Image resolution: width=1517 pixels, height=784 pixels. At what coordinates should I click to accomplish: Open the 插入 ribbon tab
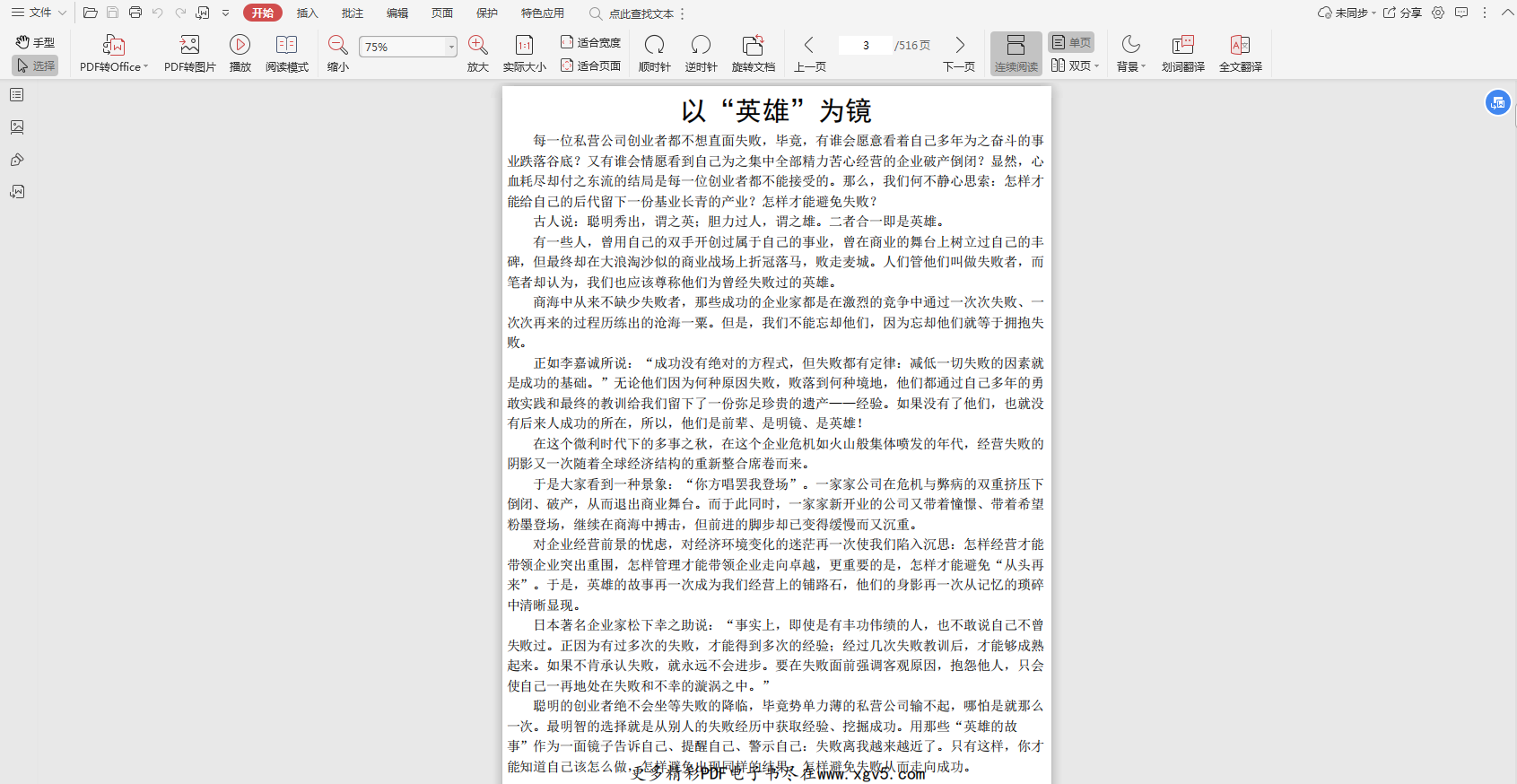[x=307, y=13]
